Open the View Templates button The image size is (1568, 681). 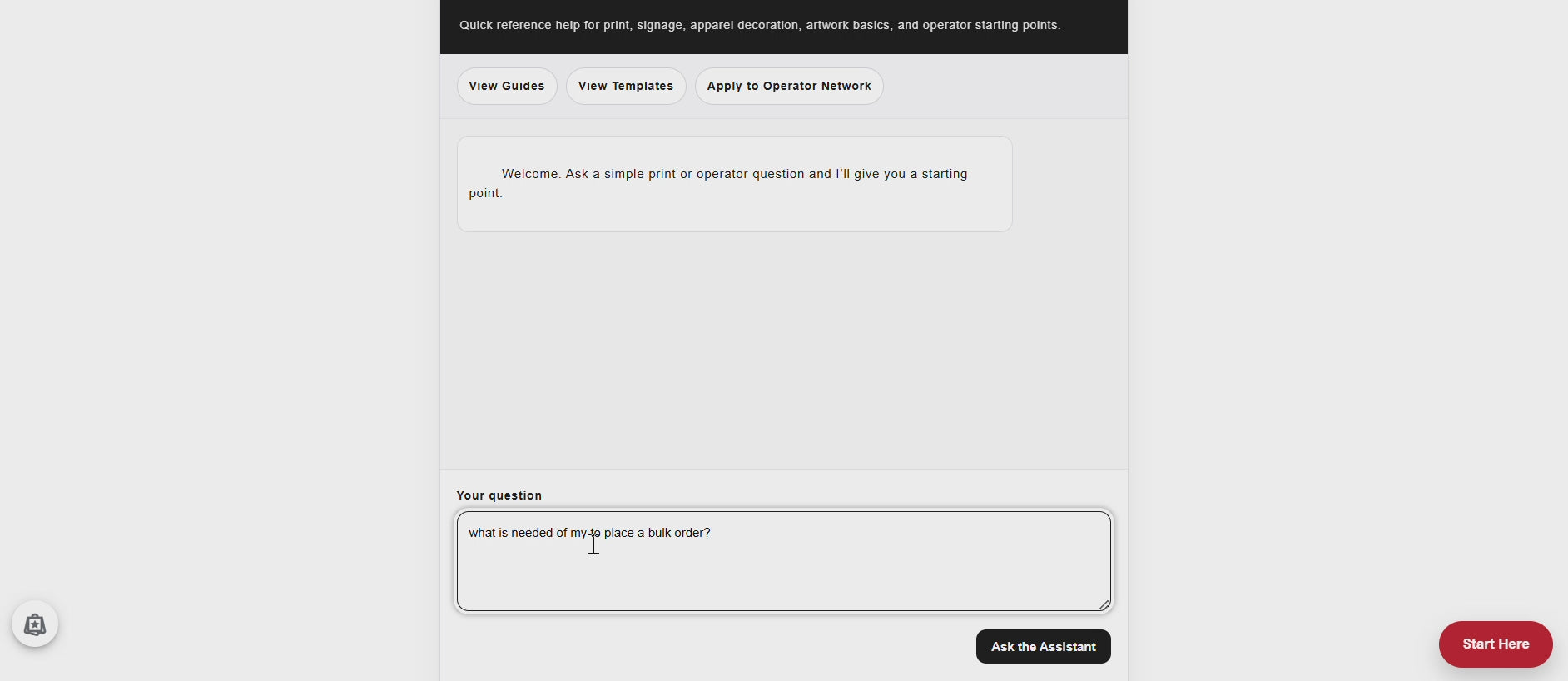tap(626, 86)
